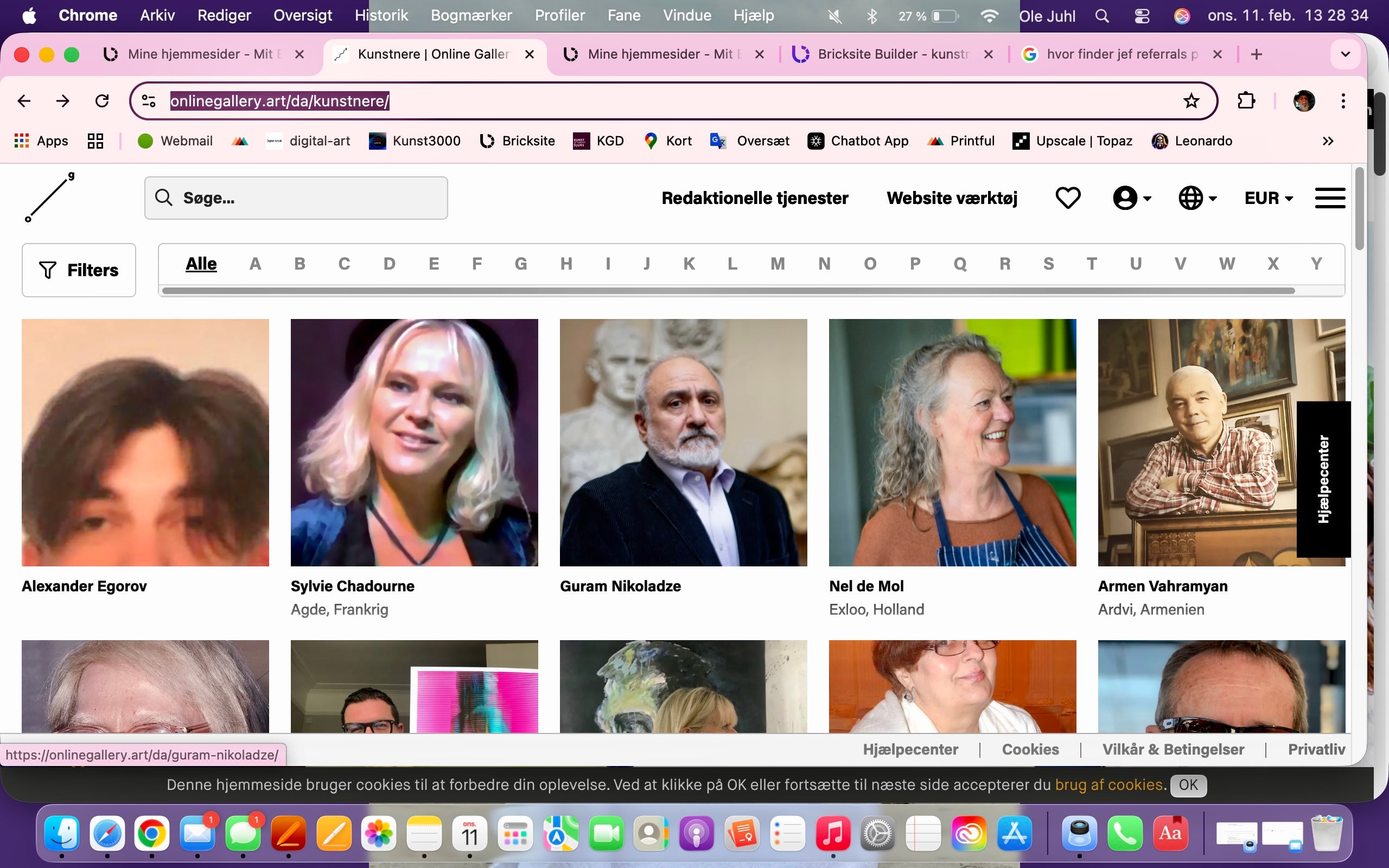
Task: Expand the language globe dropdown
Action: pyautogui.click(x=1197, y=198)
